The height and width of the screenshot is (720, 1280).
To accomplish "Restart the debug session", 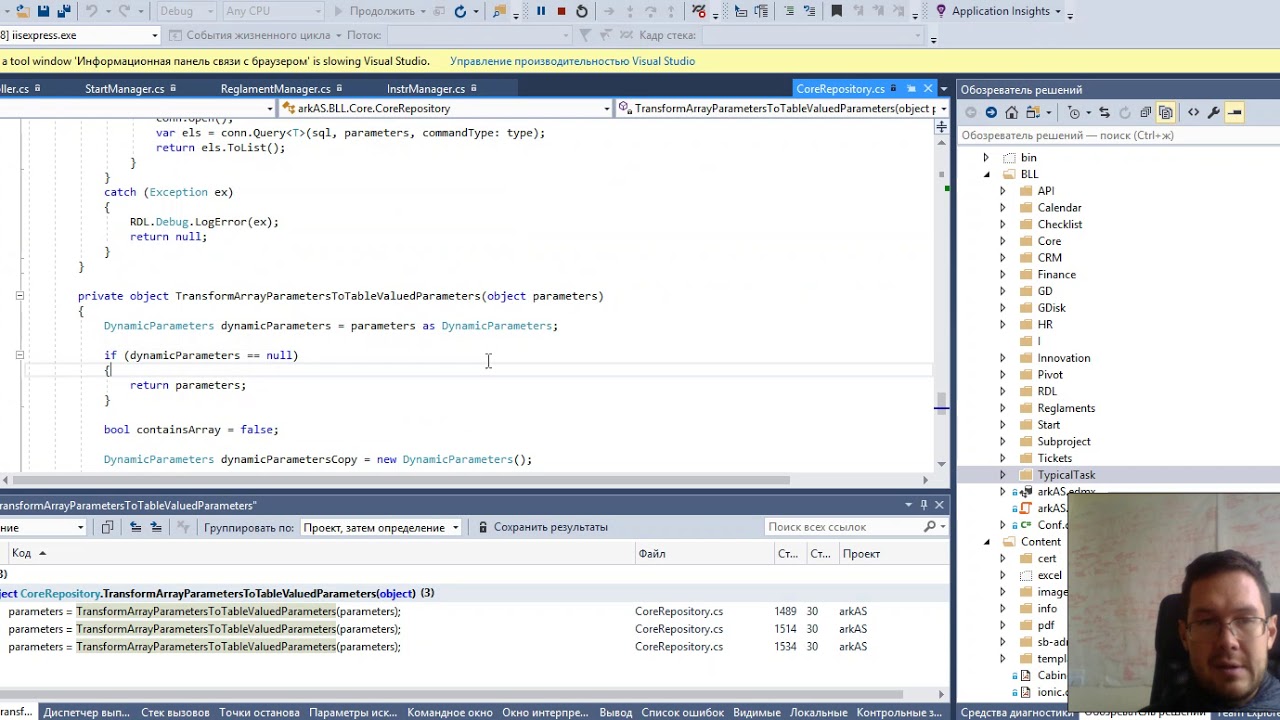I will (x=582, y=11).
